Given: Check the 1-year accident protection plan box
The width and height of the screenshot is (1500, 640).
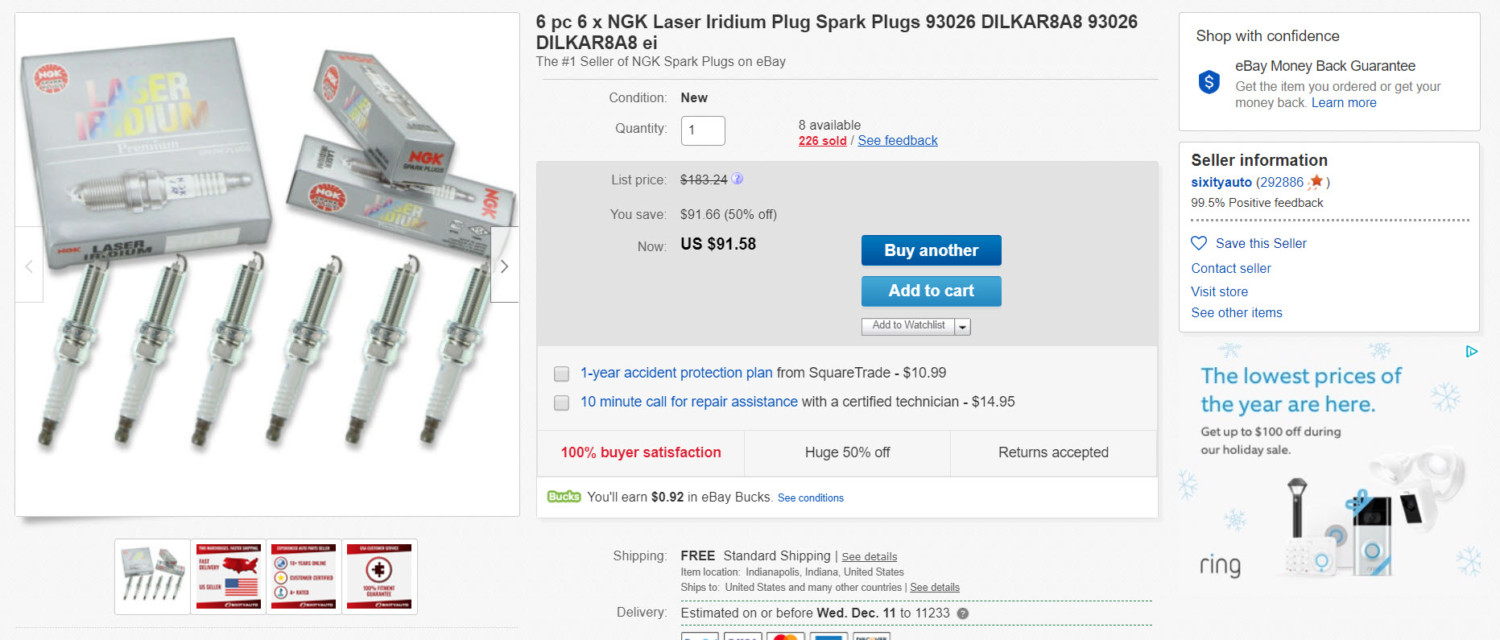Looking at the screenshot, I should (x=562, y=374).
